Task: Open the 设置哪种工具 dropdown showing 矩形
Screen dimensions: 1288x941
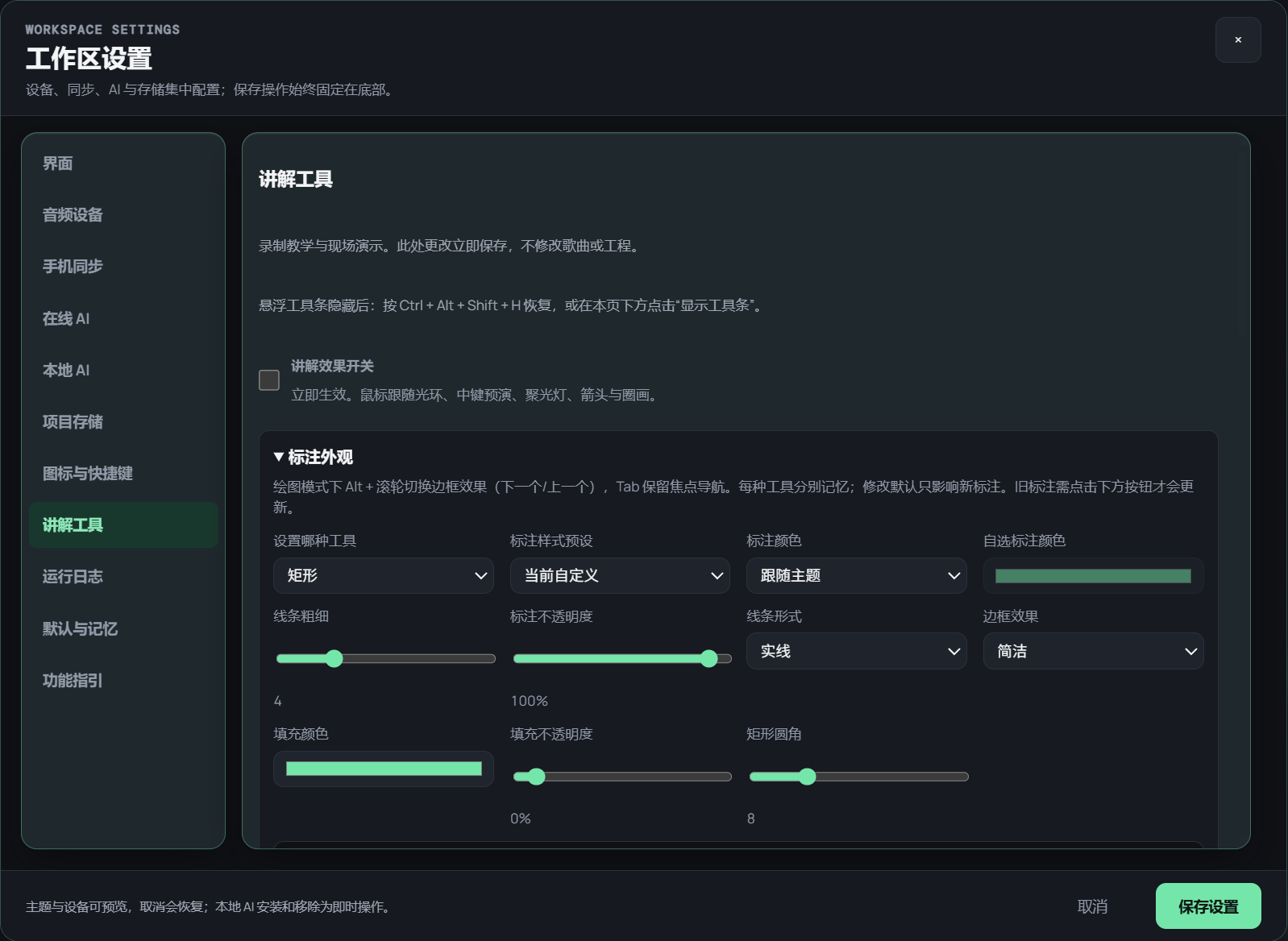Action: pyautogui.click(x=384, y=575)
